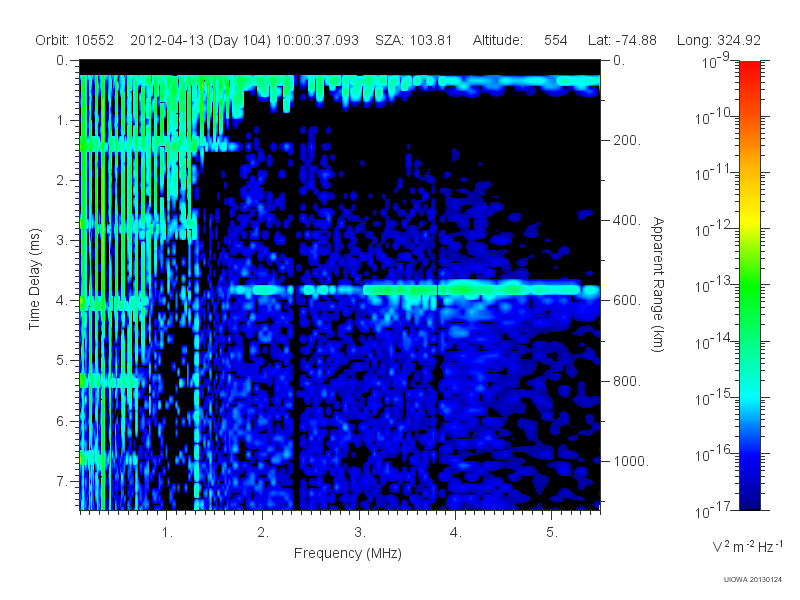The width and height of the screenshot is (800, 600).
Task: Click the Long: 324.92 label
Action: (x=719, y=40)
